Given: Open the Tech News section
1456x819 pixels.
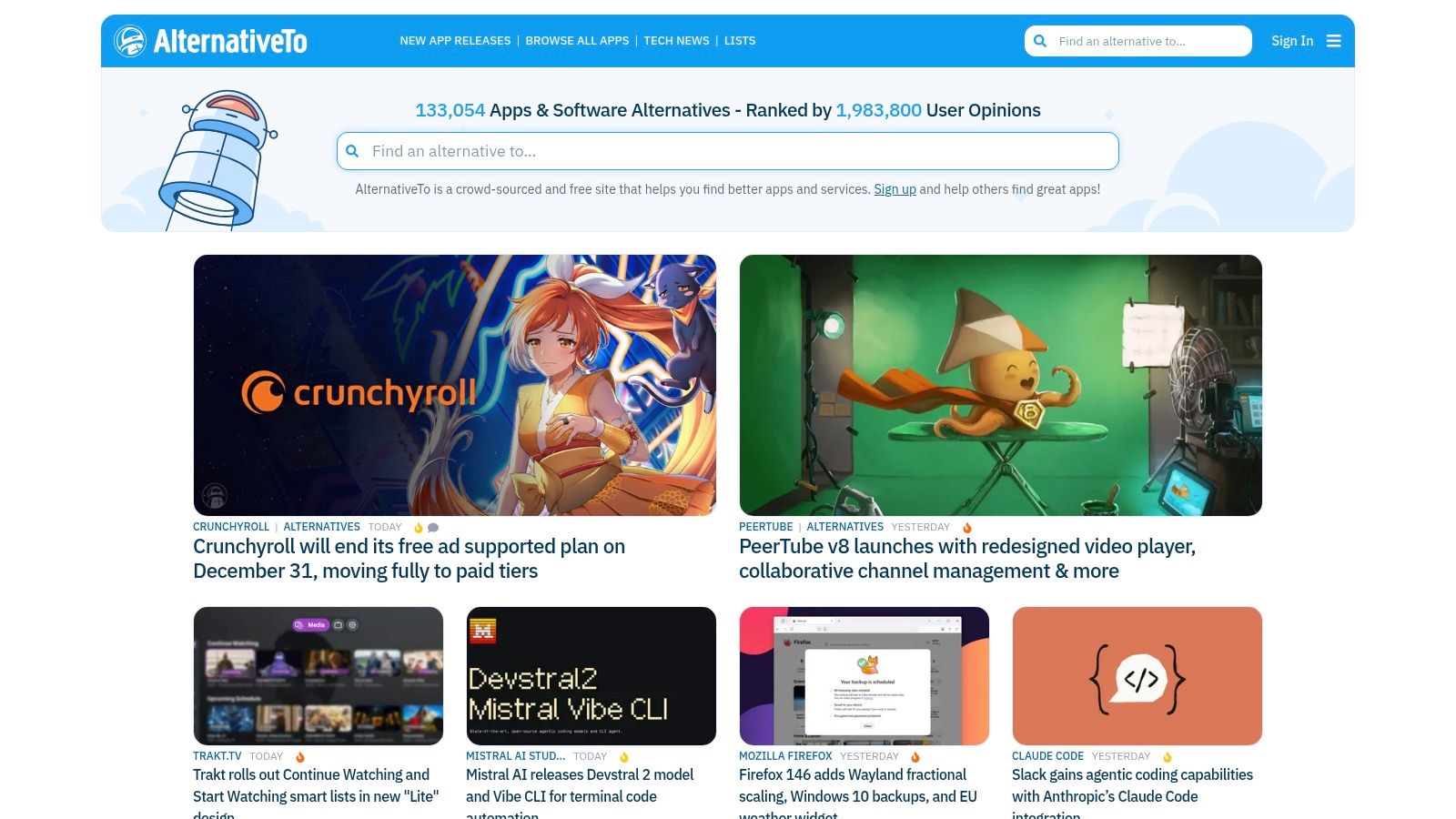Looking at the screenshot, I should click(676, 41).
